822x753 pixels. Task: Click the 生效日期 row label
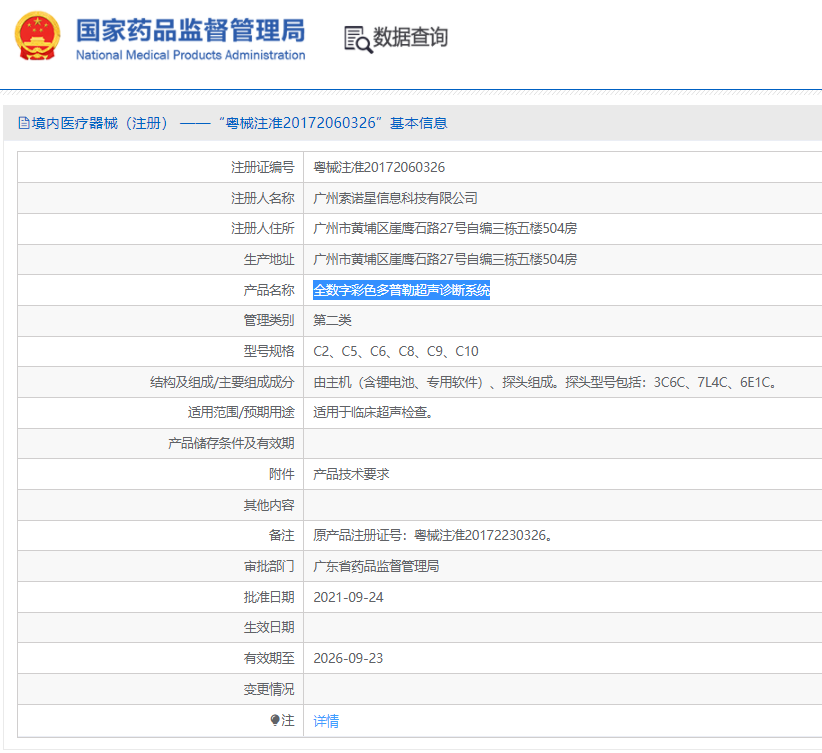point(269,628)
